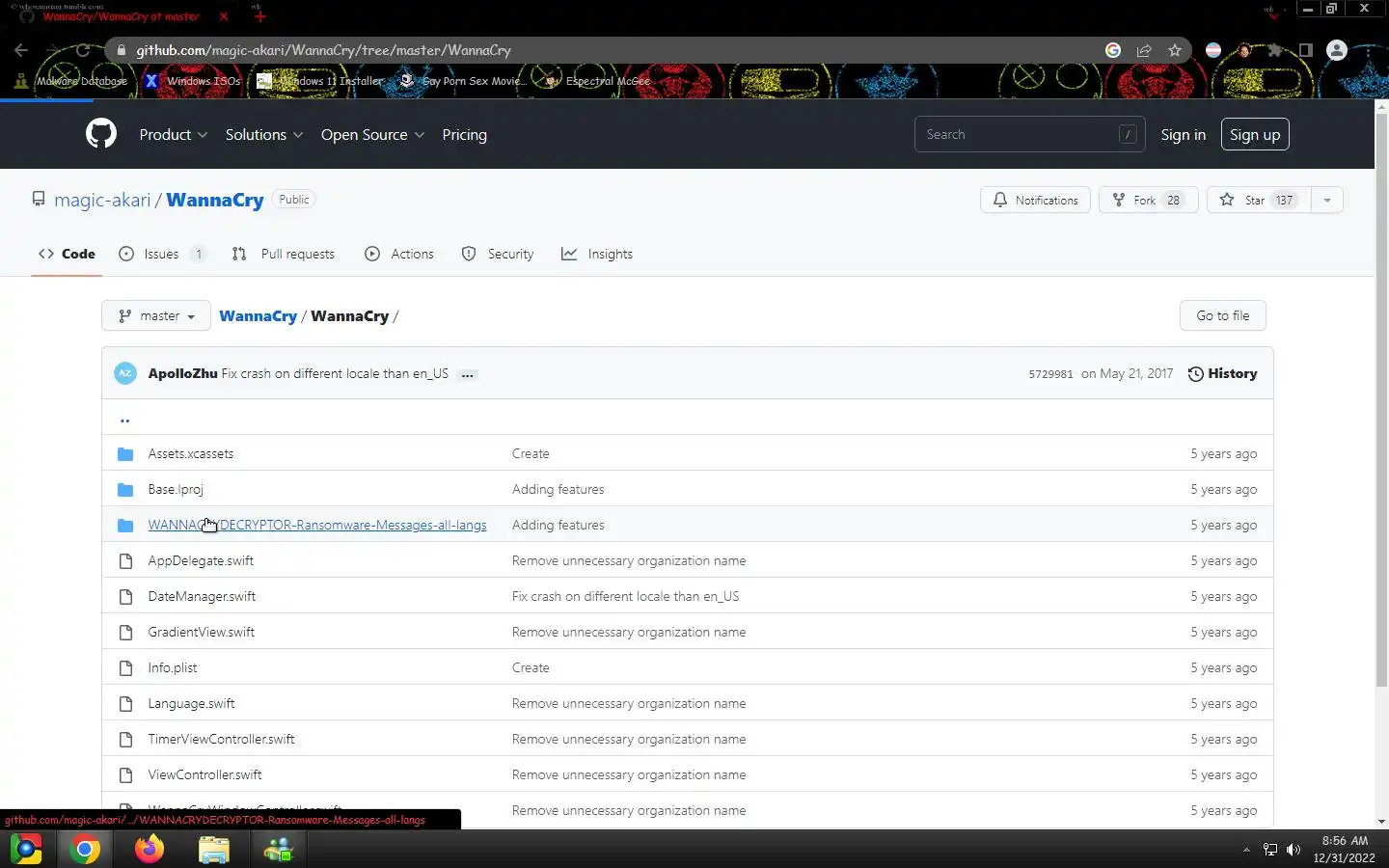The image size is (1389, 868).
Task: Open the star list dropdown arrow
Action: [x=1327, y=200]
